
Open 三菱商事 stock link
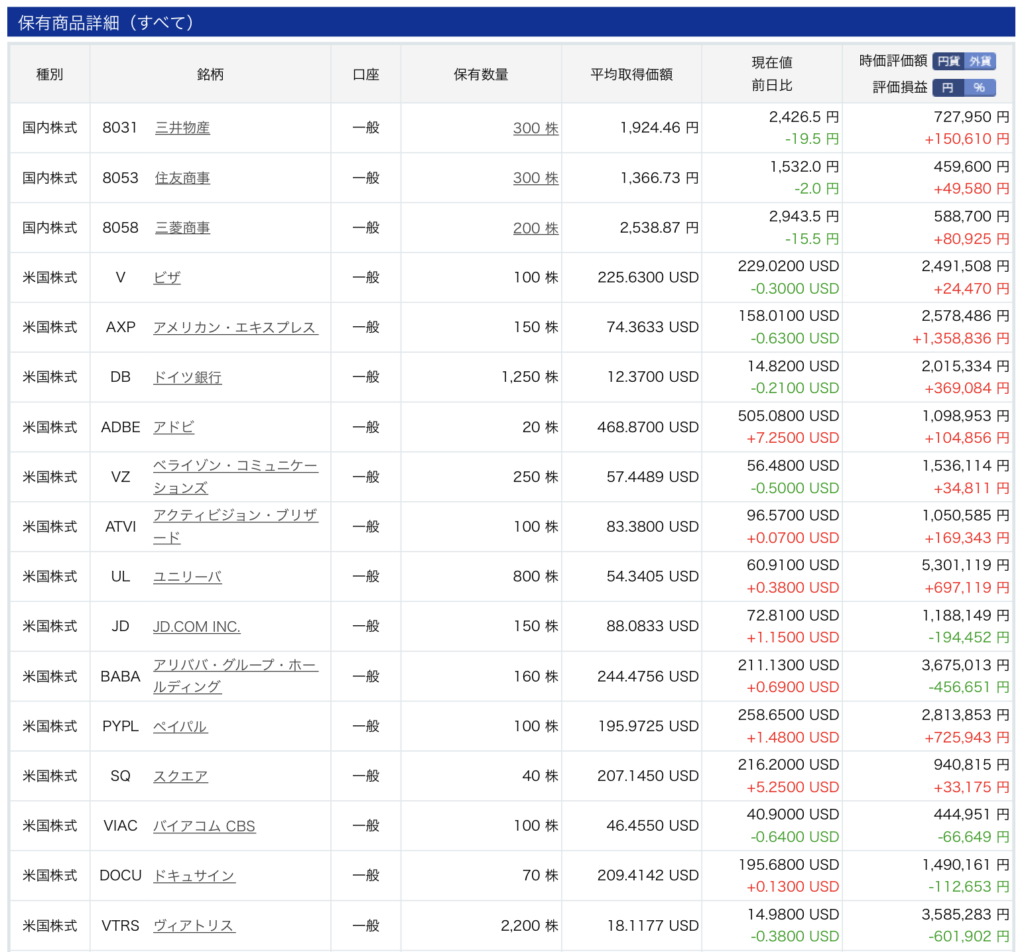click(182, 228)
